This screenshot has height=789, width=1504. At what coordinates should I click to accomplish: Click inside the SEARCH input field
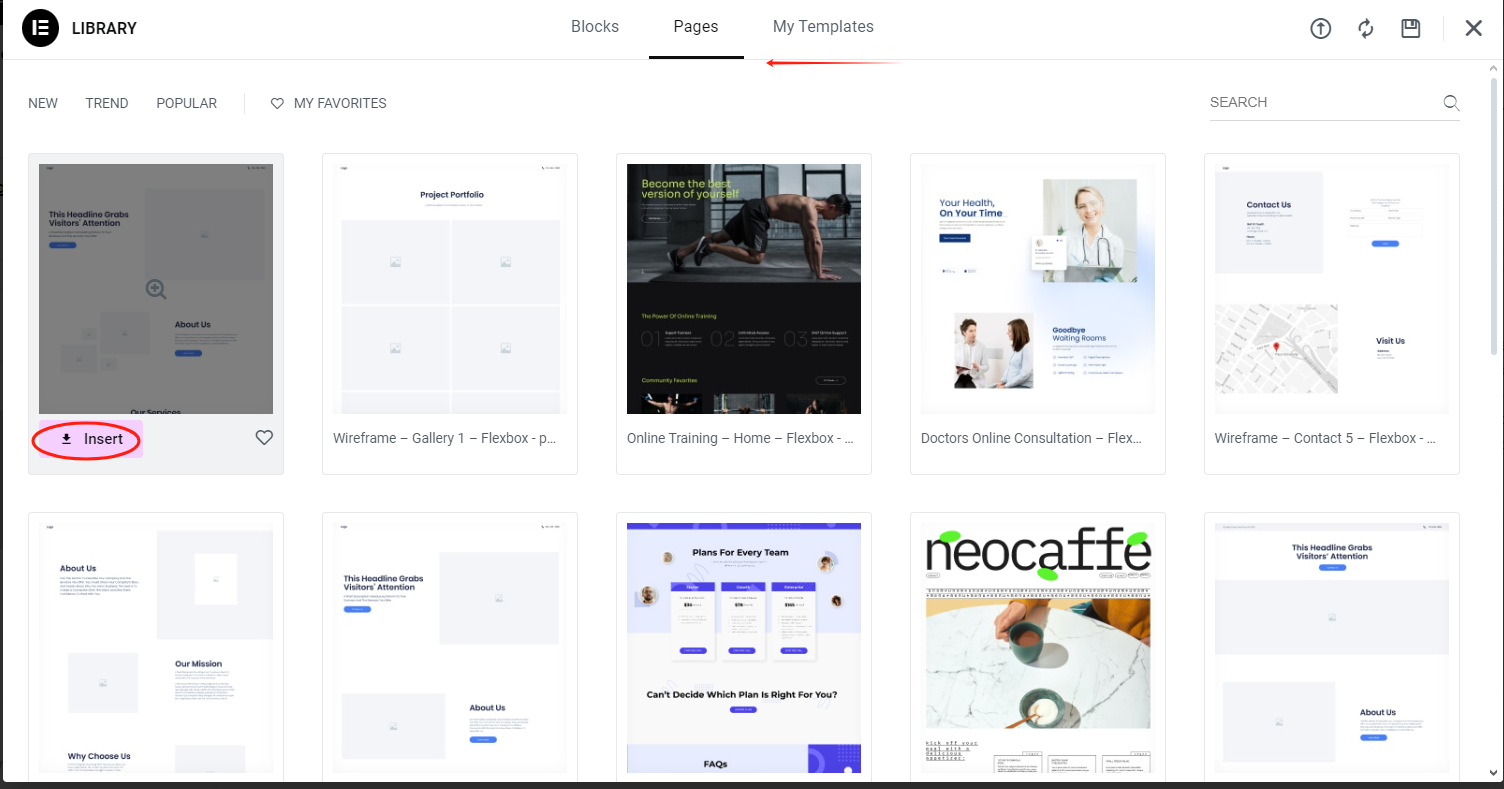click(x=1320, y=102)
